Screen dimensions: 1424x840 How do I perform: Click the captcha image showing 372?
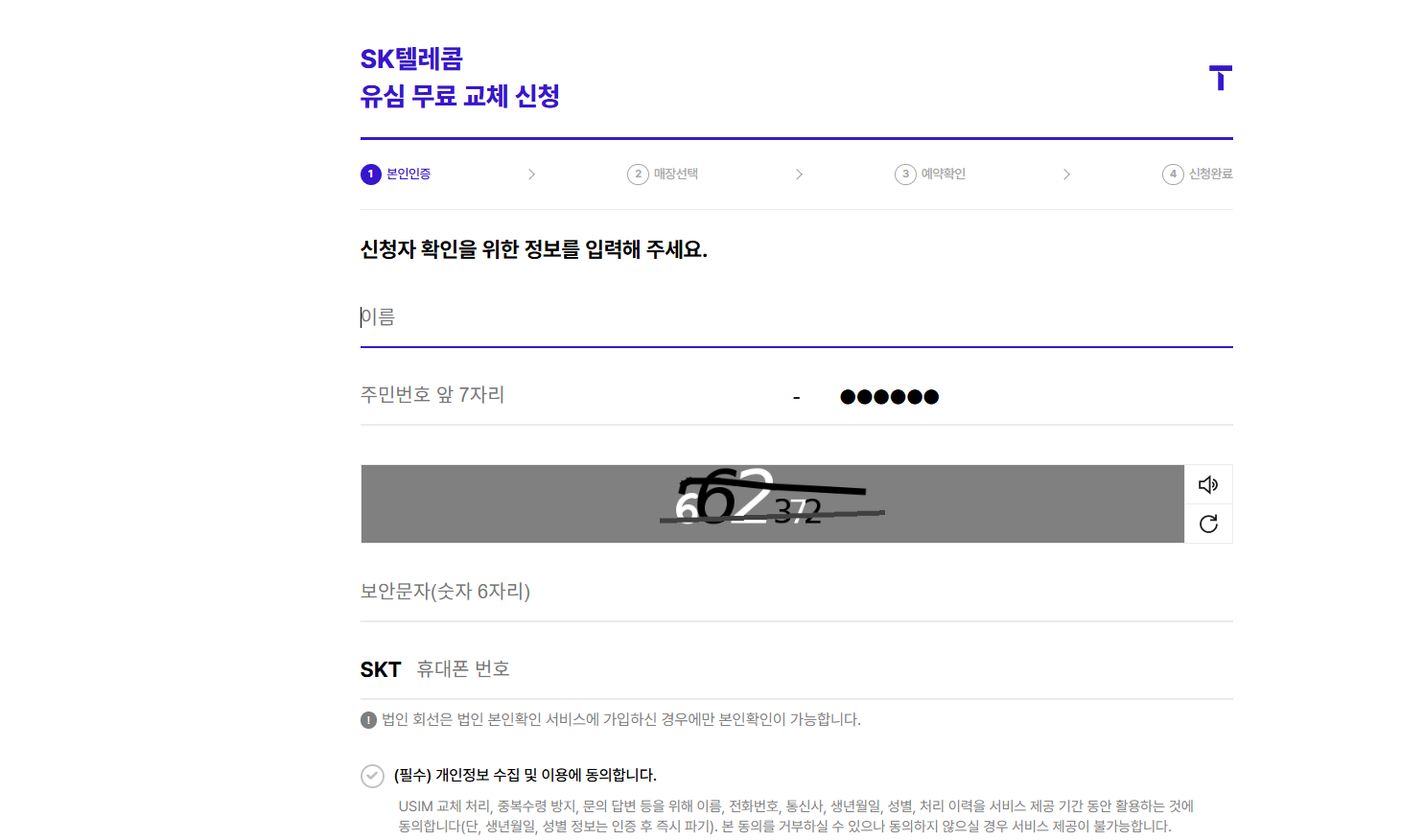point(773,504)
